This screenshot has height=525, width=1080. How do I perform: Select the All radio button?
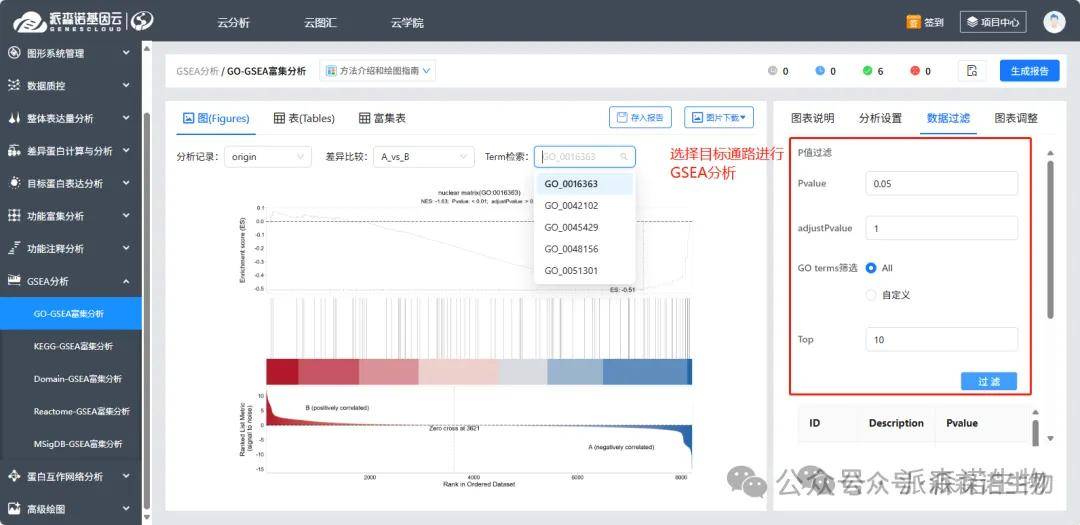(x=872, y=268)
